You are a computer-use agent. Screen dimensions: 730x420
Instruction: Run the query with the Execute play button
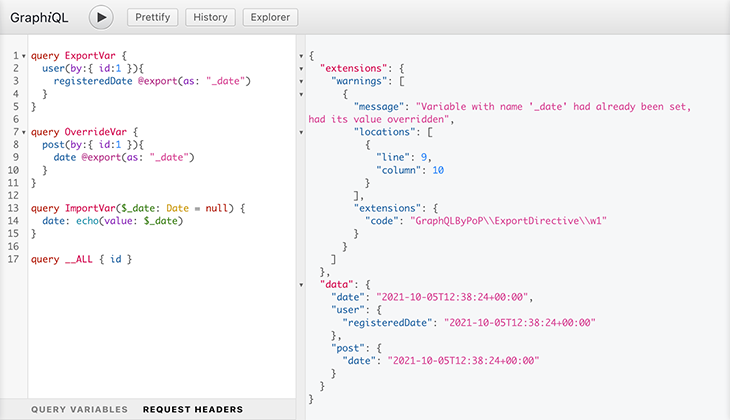coord(101,18)
